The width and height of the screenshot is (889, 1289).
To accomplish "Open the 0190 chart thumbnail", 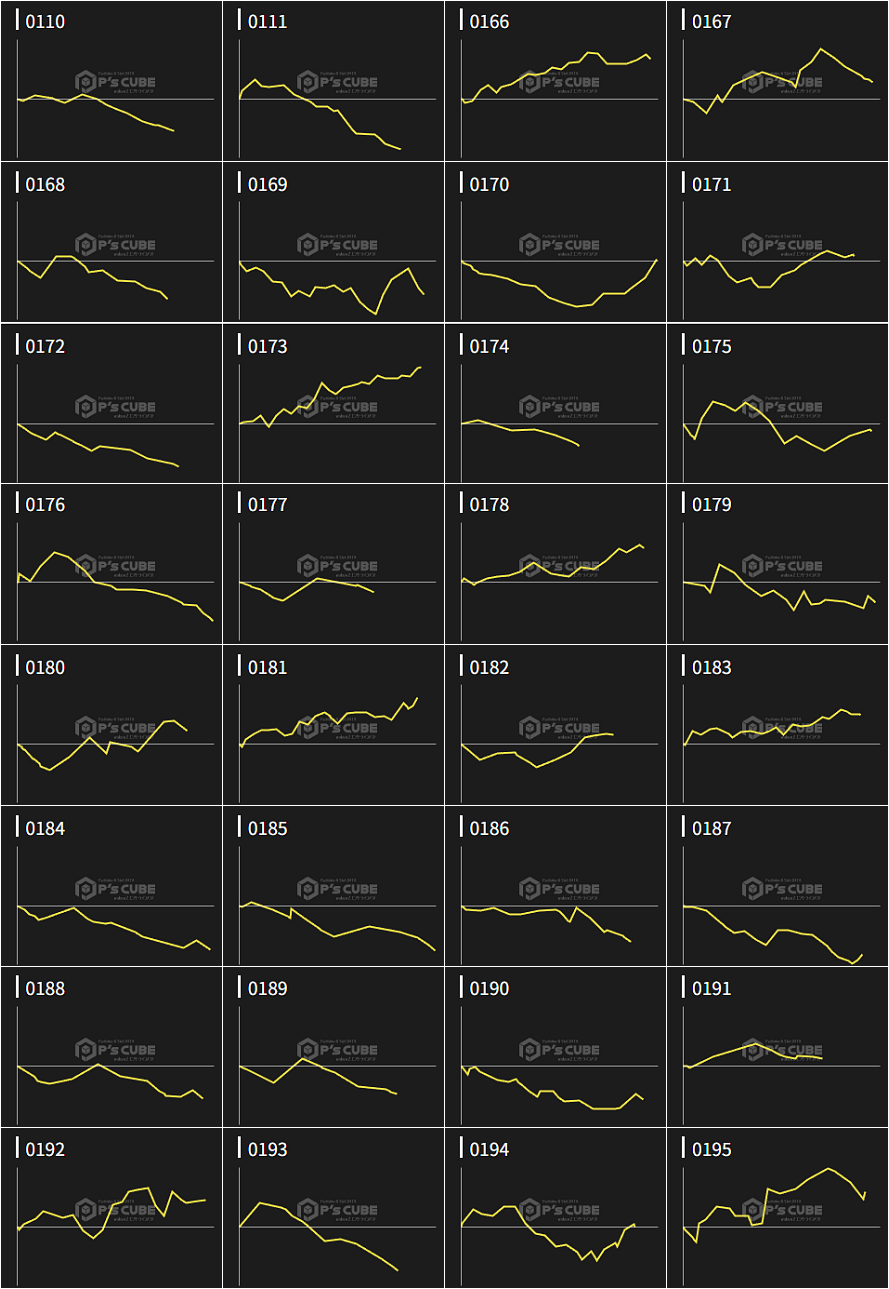I will pyautogui.click(x=555, y=1048).
